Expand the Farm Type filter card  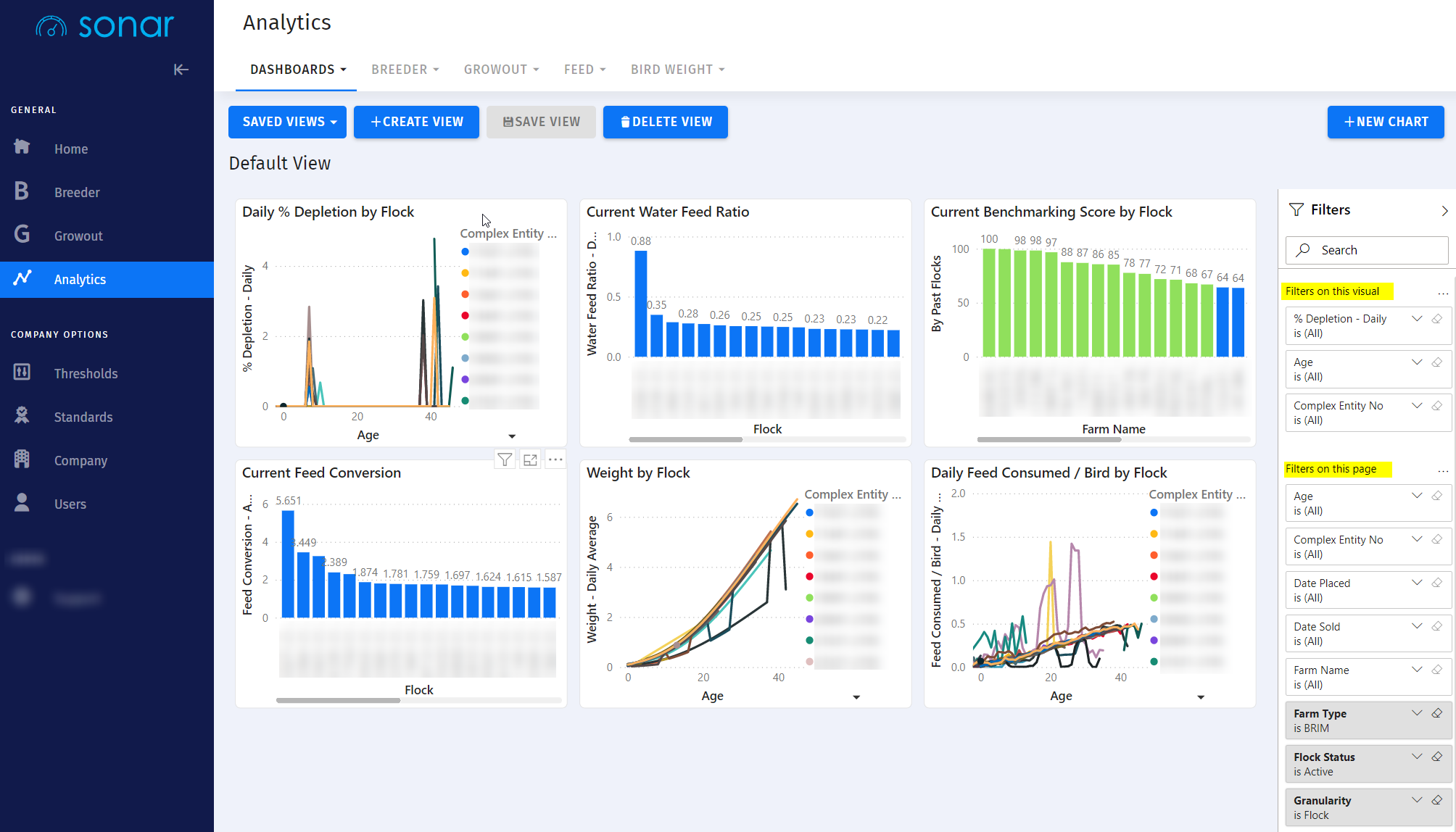(1417, 713)
